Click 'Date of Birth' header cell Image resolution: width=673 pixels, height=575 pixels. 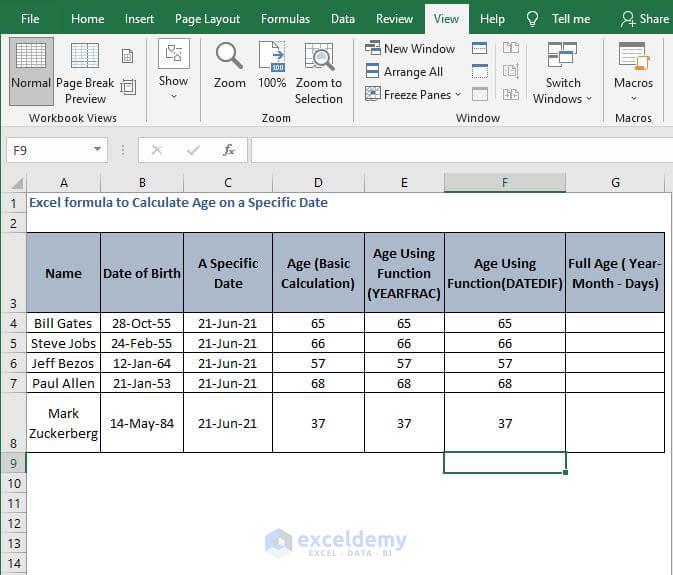[x=142, y=273]
